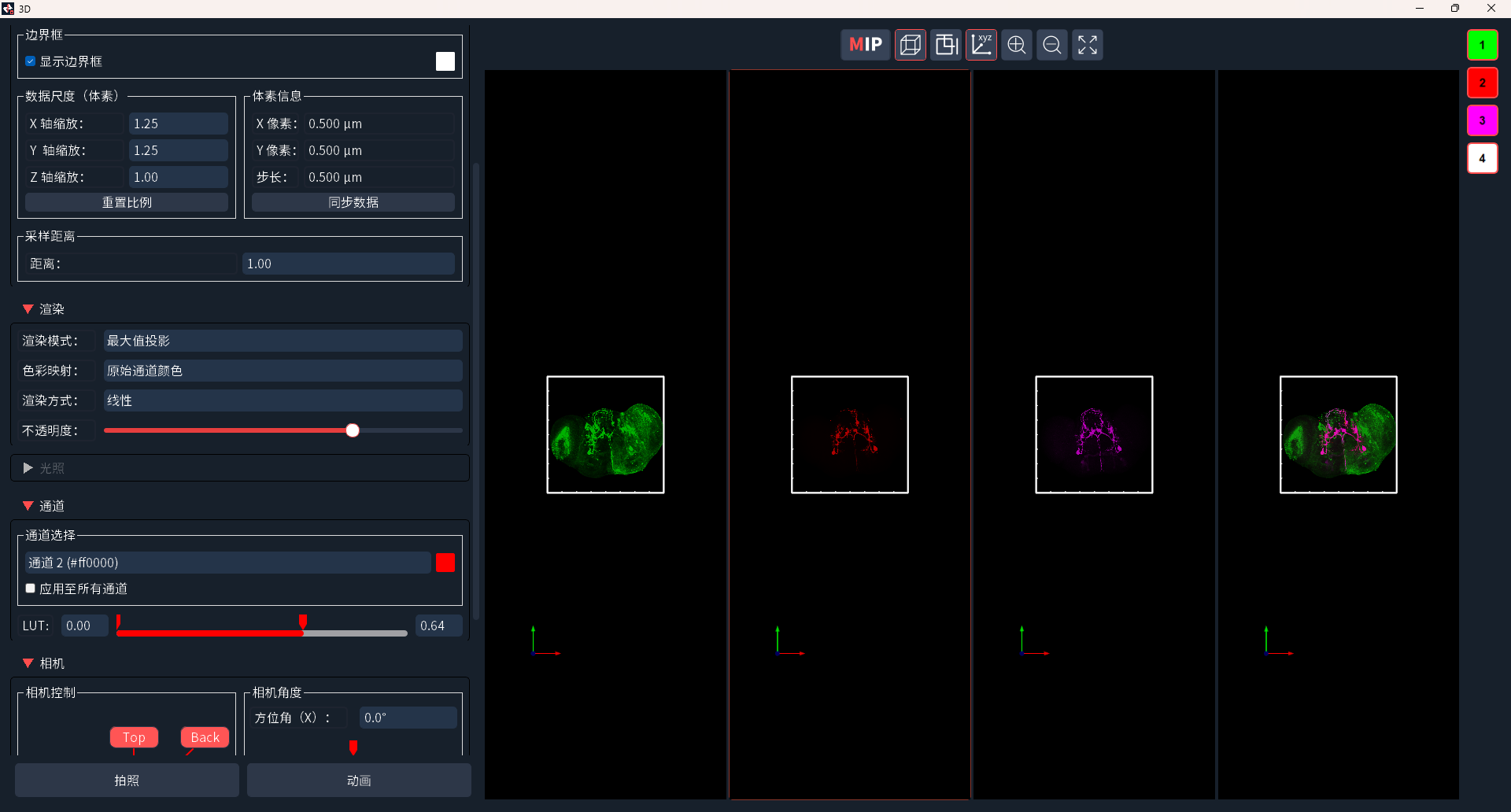
Task: Open the 渲染模式 dropdown
Action: coord(283,341)
